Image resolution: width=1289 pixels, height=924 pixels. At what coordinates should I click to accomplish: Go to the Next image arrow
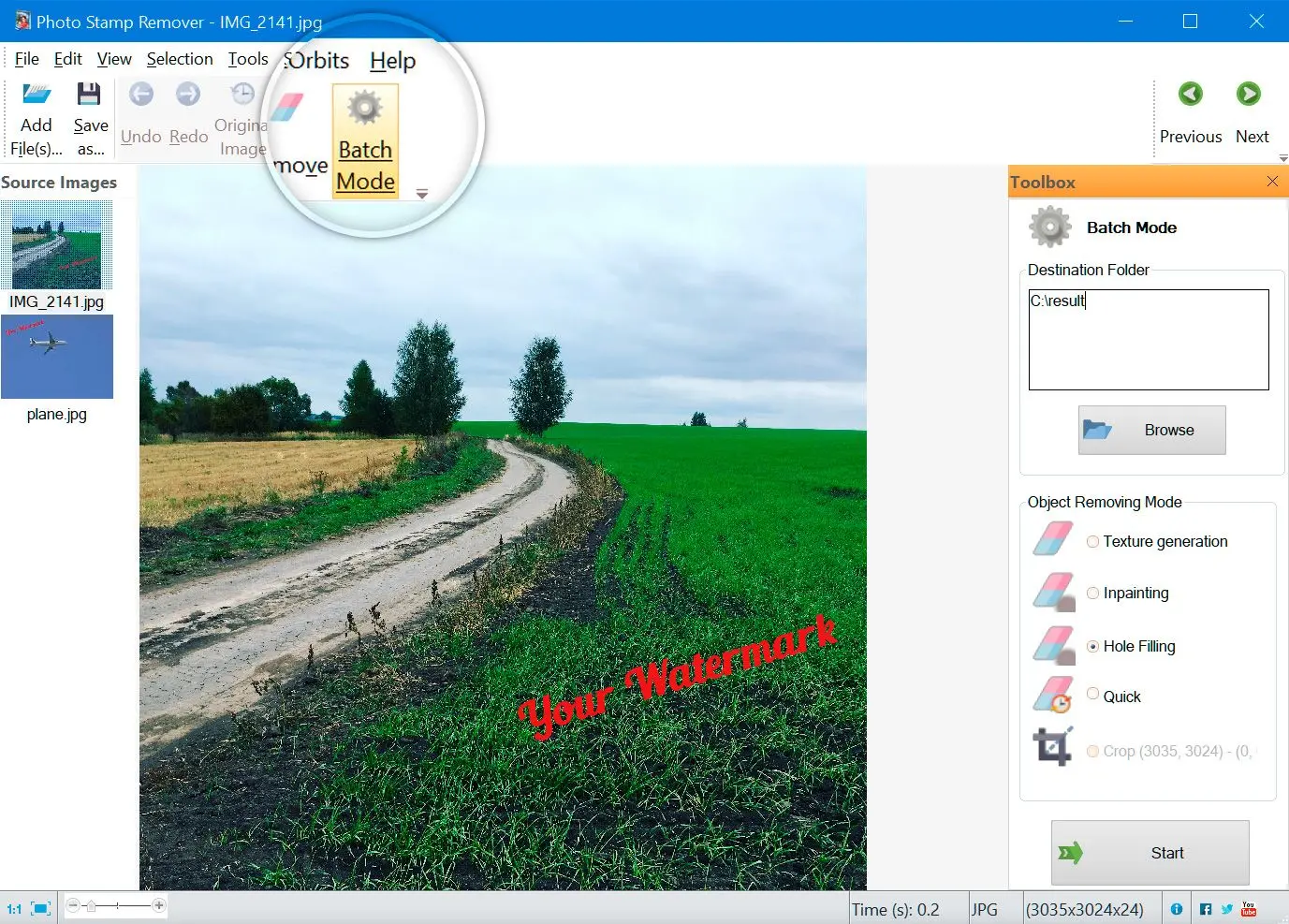coord(1248,94)
